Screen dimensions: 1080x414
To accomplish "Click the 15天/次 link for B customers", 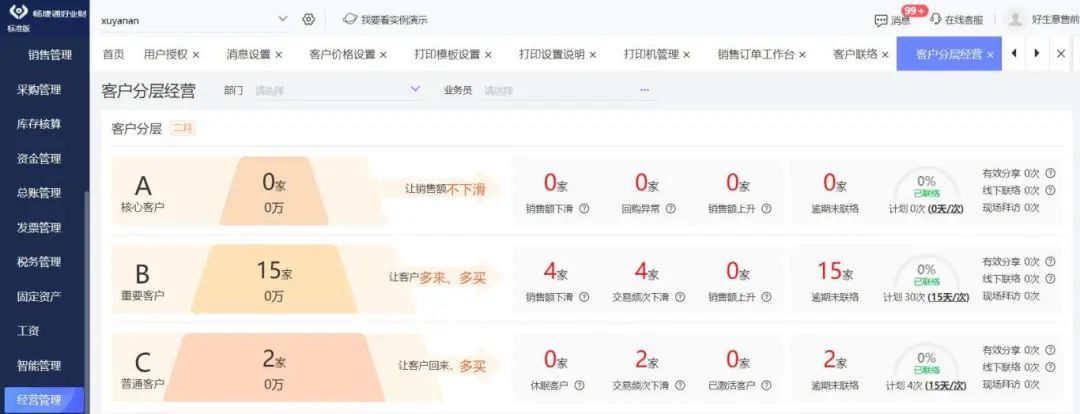I will tap(948, 297).
